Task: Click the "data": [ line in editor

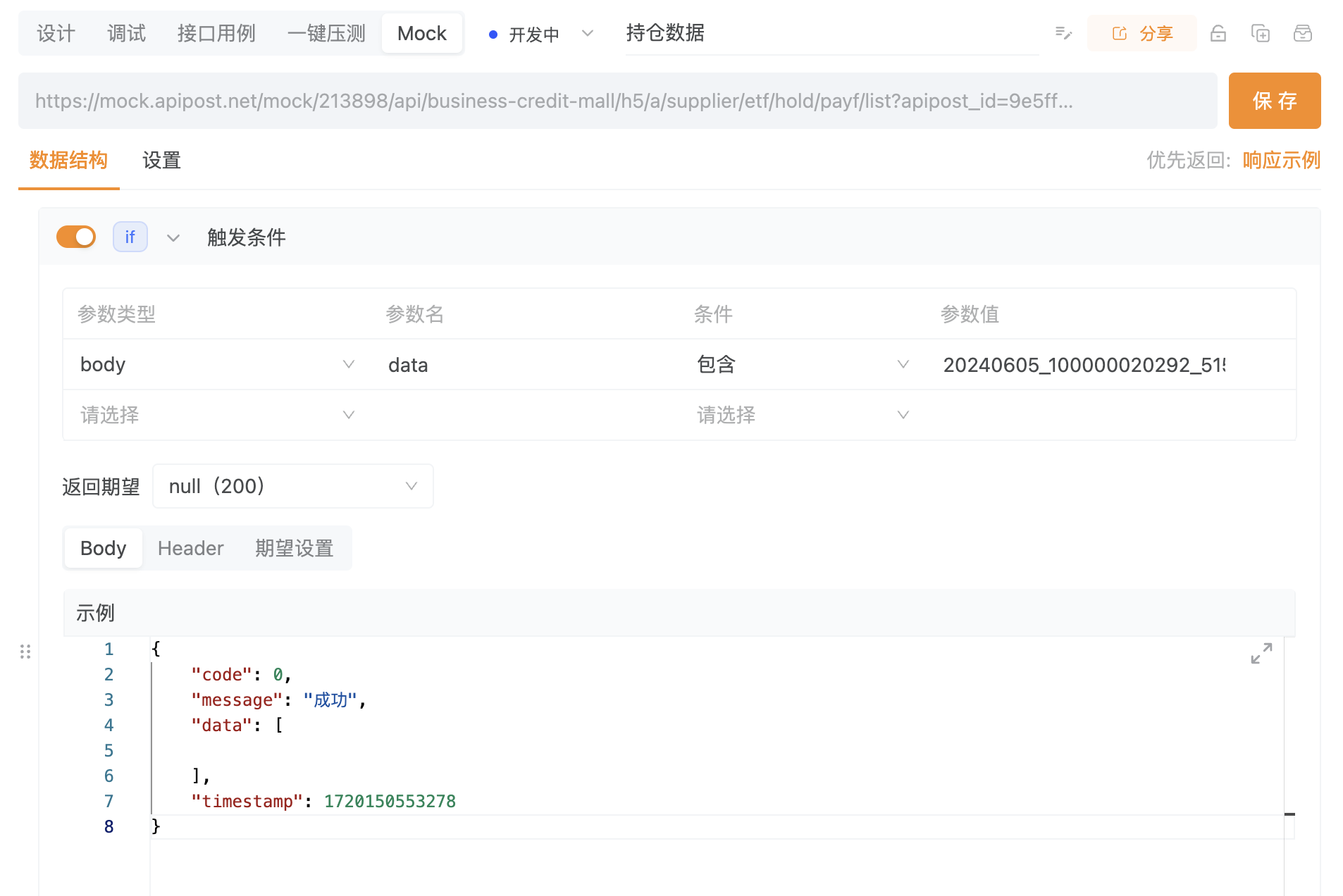Action: (x=237, y=725)
